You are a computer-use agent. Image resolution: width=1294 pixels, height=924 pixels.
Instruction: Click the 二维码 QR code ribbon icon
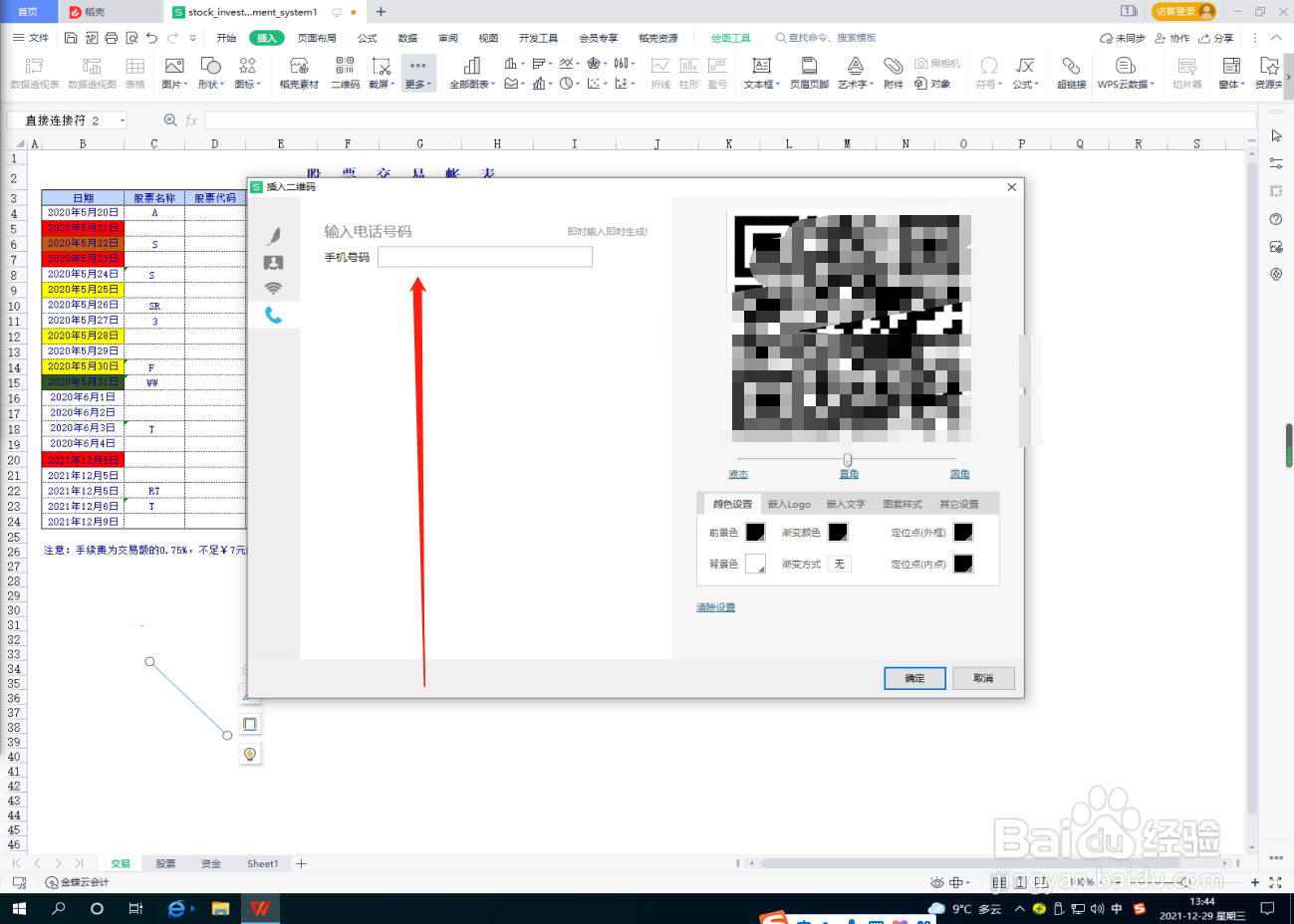pyautogui.click(x=345, y=73)
